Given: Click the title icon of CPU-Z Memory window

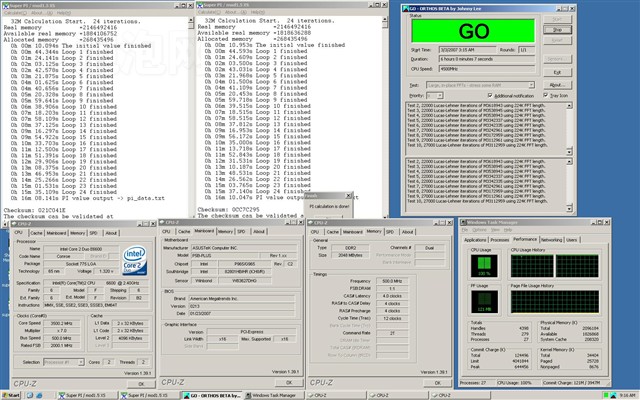Looking at the screenshot, I should [x=311, y=222].
